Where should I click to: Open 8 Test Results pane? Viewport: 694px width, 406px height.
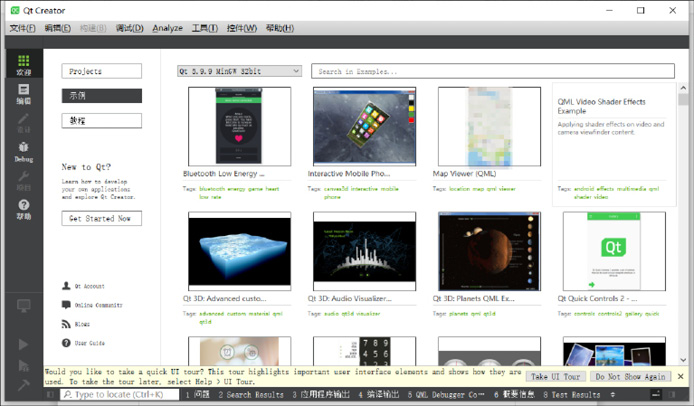click(572, 394)
